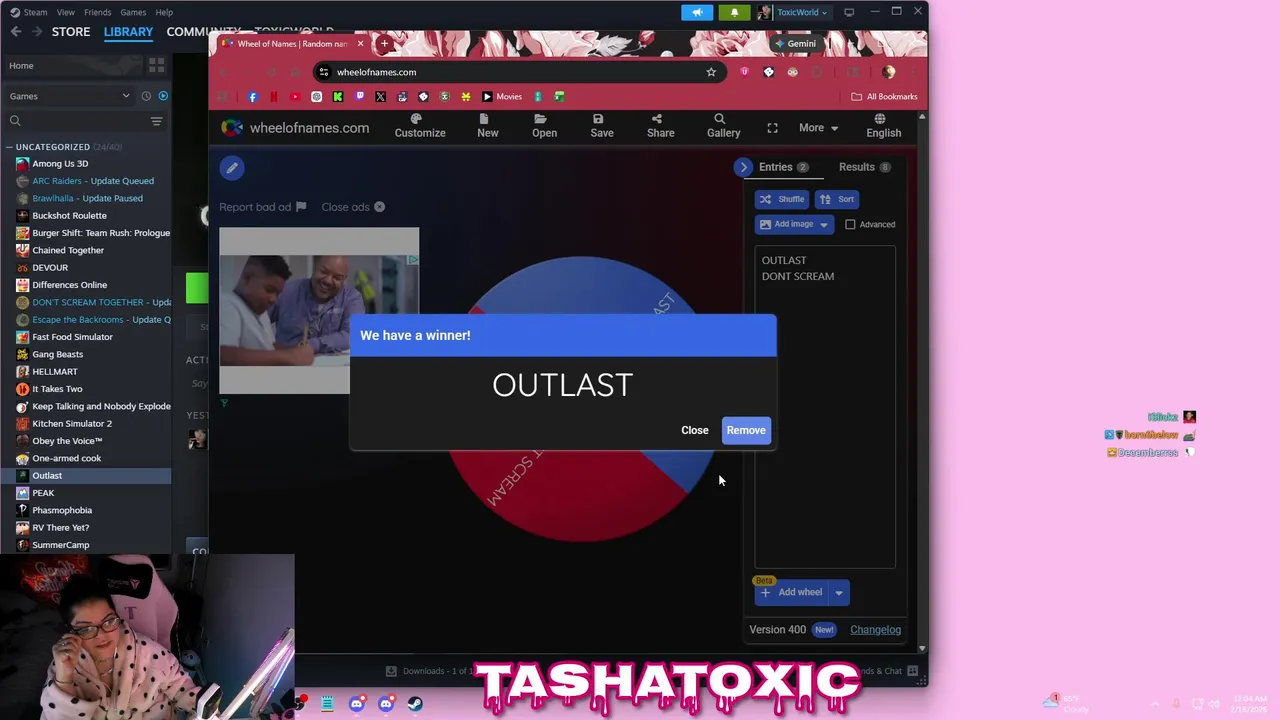1280x720 pixels.
Task: Toggle fullscreen mode on Wheel of Names
Action: tap(772, 128)
